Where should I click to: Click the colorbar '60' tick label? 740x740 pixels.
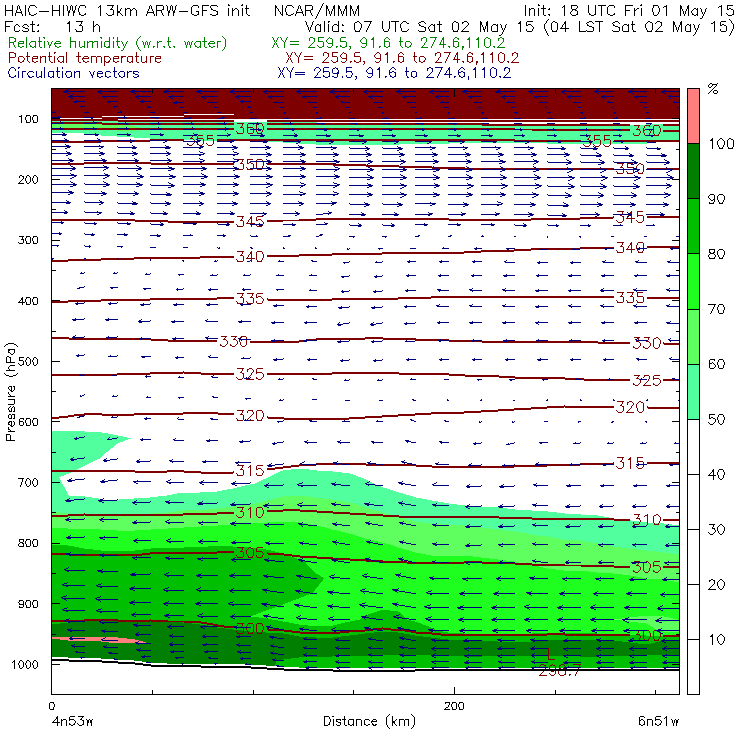click(716, 364)
